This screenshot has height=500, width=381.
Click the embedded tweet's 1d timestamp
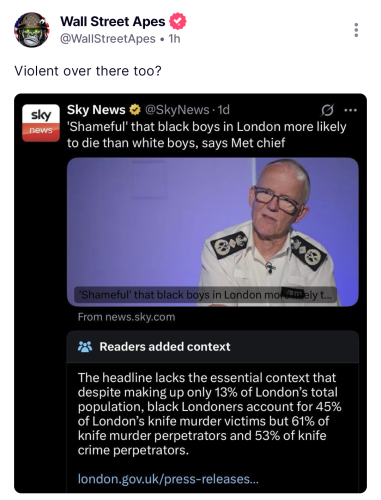coord(223,110)
